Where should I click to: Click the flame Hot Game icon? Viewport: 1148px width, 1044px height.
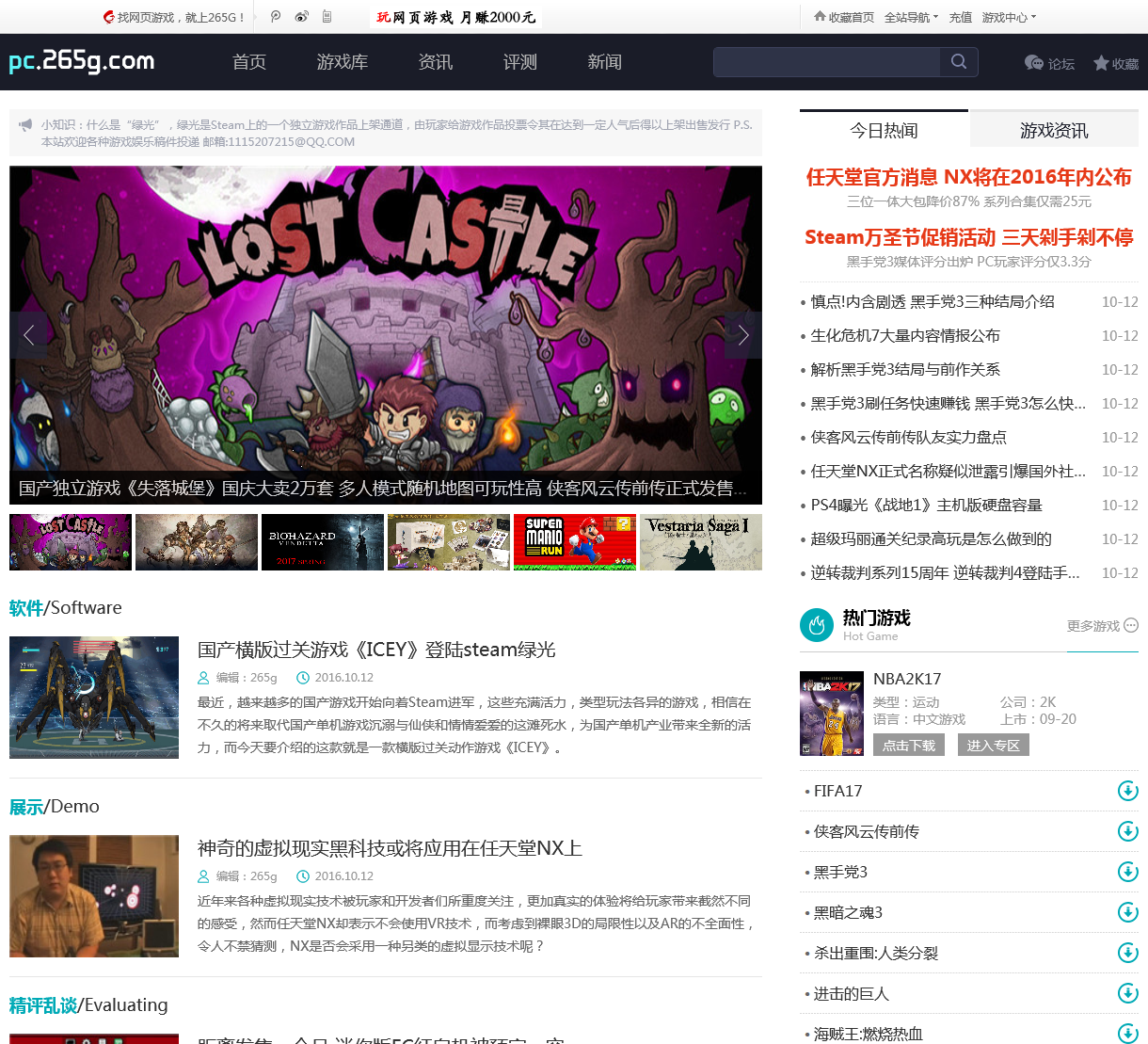click(816, 625)
